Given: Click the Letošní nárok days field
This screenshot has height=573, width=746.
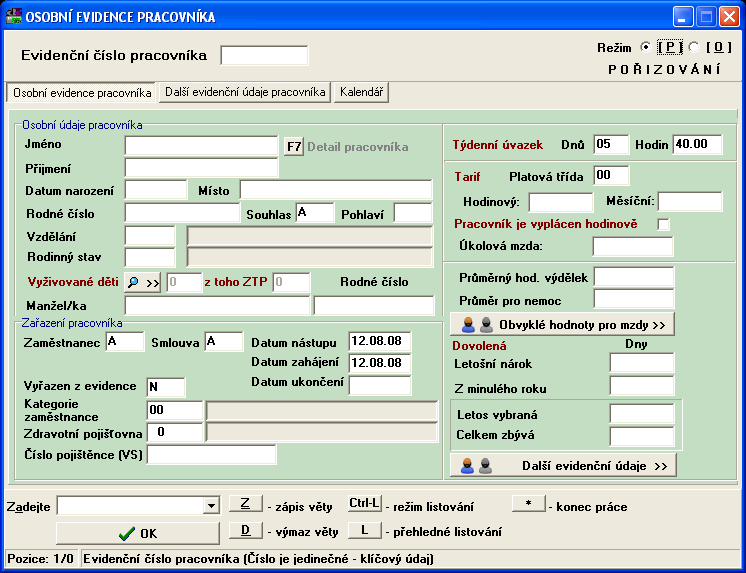Looking at the screenshot, I should point(642,363).
